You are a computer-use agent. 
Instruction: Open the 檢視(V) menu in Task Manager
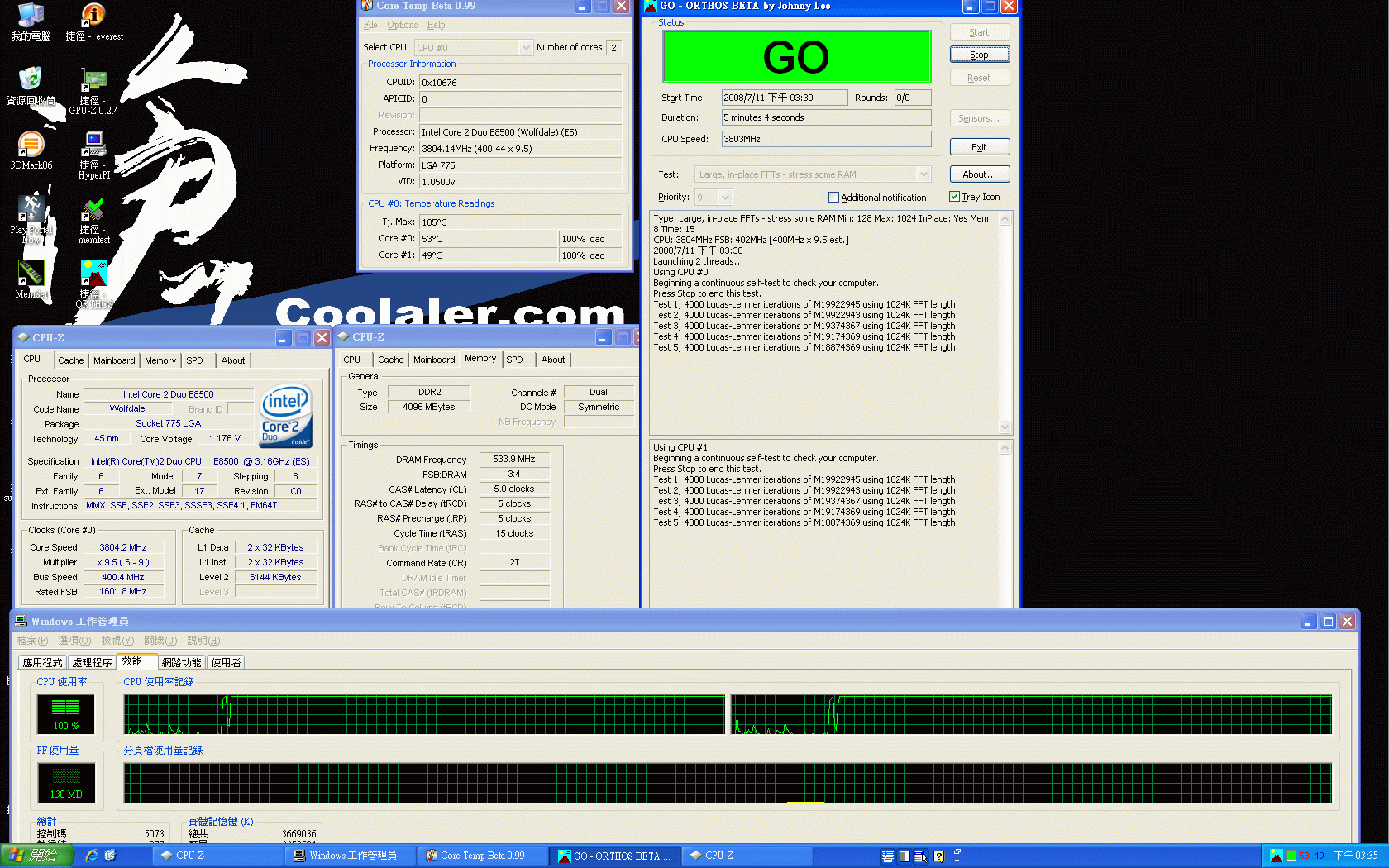(117, 641)
